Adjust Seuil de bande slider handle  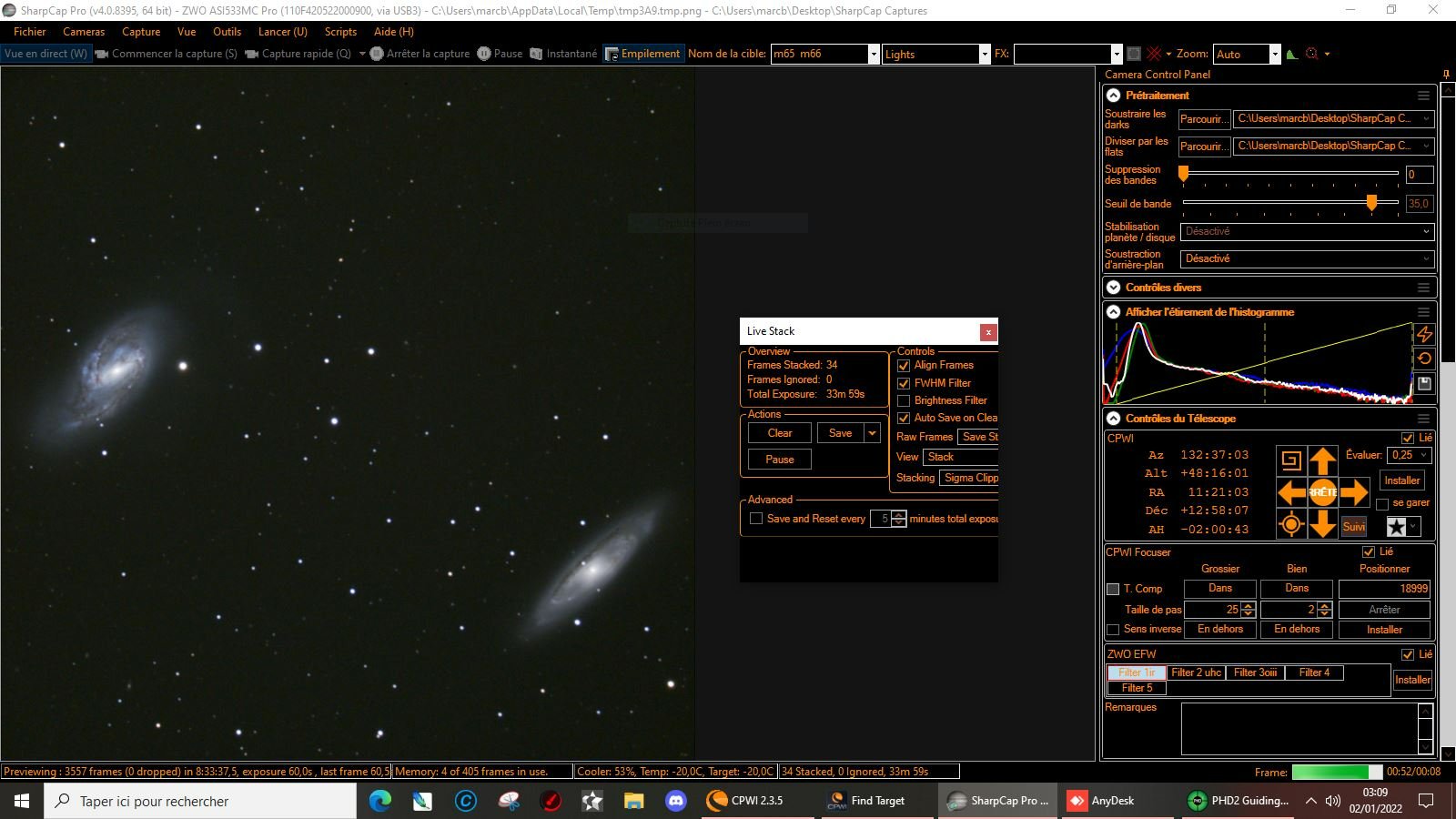point(1371,203)
